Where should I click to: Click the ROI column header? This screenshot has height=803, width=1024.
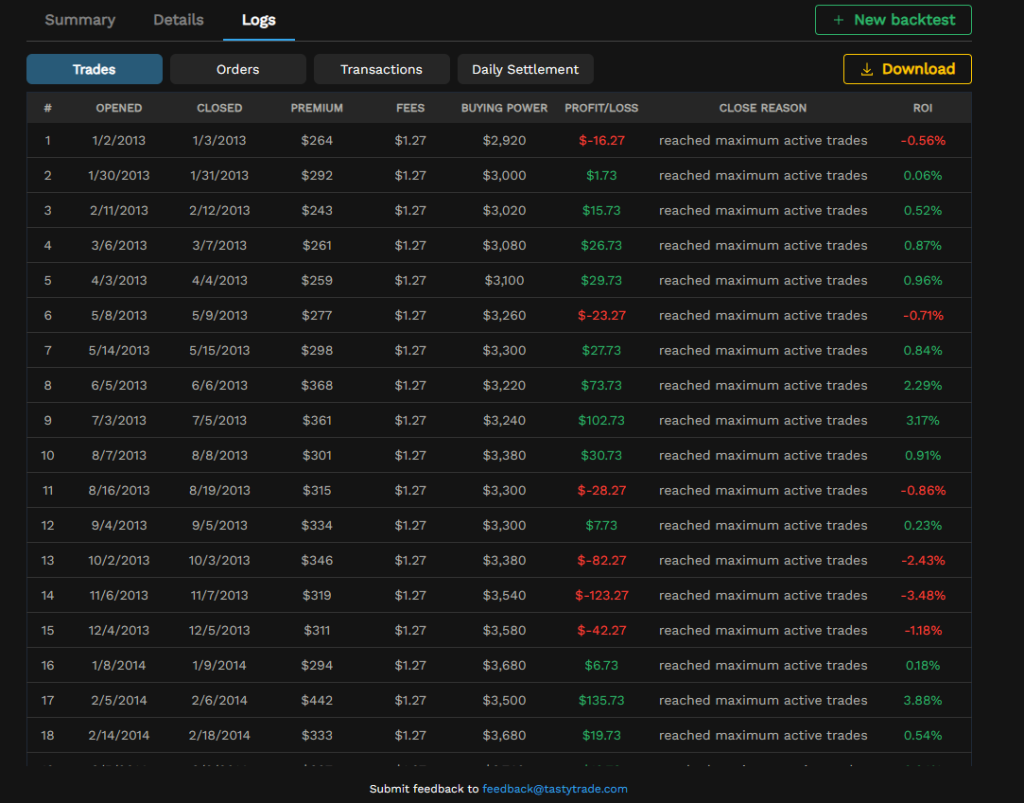923,108
